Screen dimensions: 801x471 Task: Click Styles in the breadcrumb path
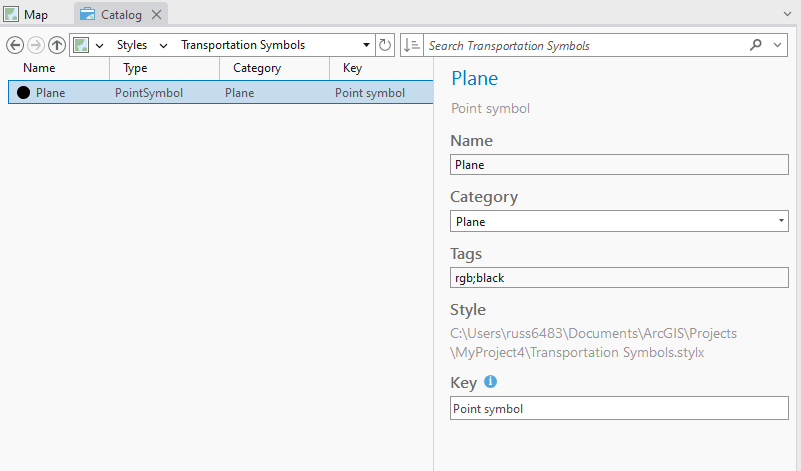[131, 46]
